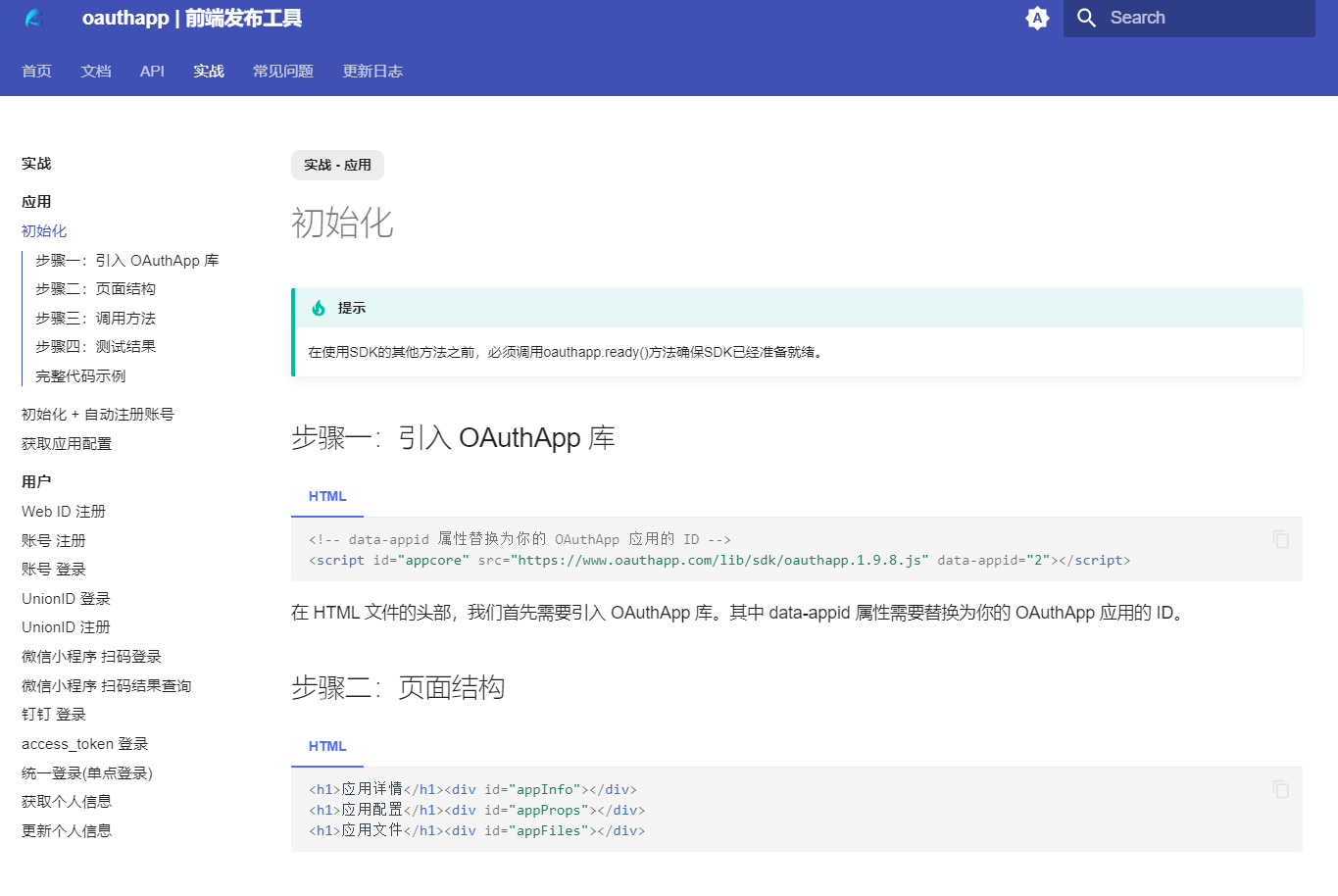Click the flame icon in the tip box
Image resolution: width=1338 pixels, height=896 pixels.
pos(319,308)
